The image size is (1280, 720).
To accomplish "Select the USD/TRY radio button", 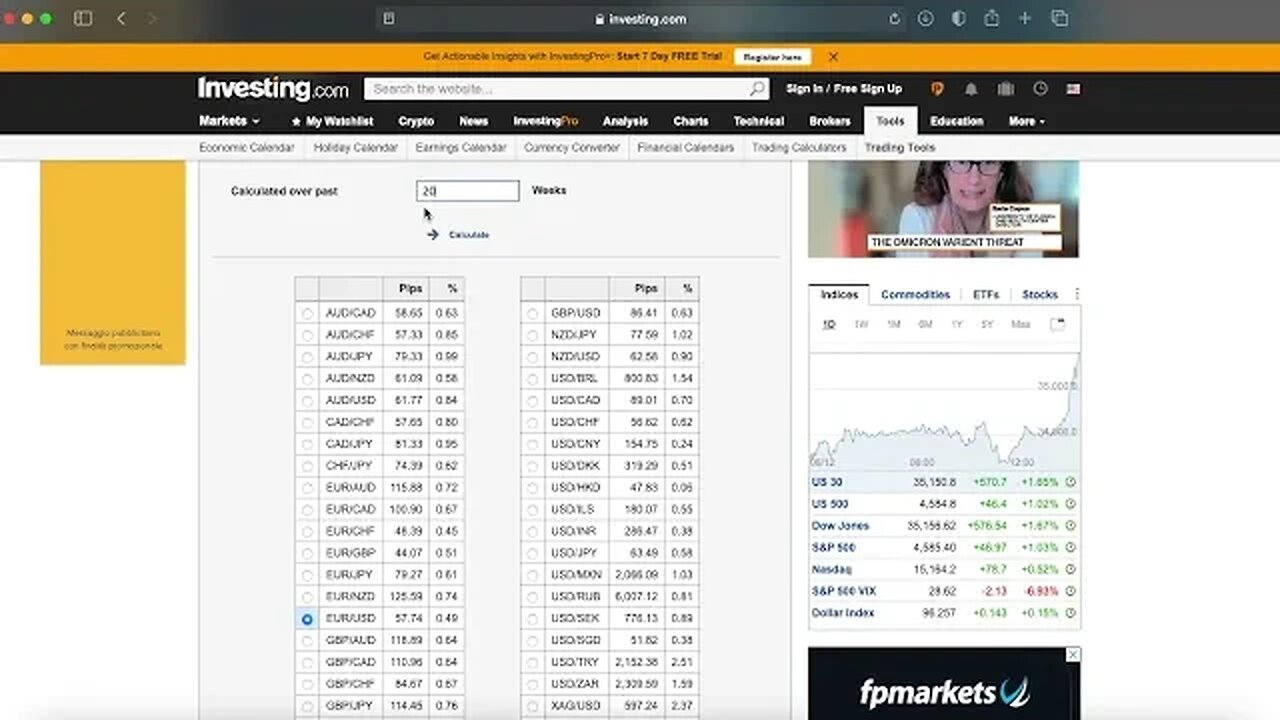I will (x=532, y=663).
